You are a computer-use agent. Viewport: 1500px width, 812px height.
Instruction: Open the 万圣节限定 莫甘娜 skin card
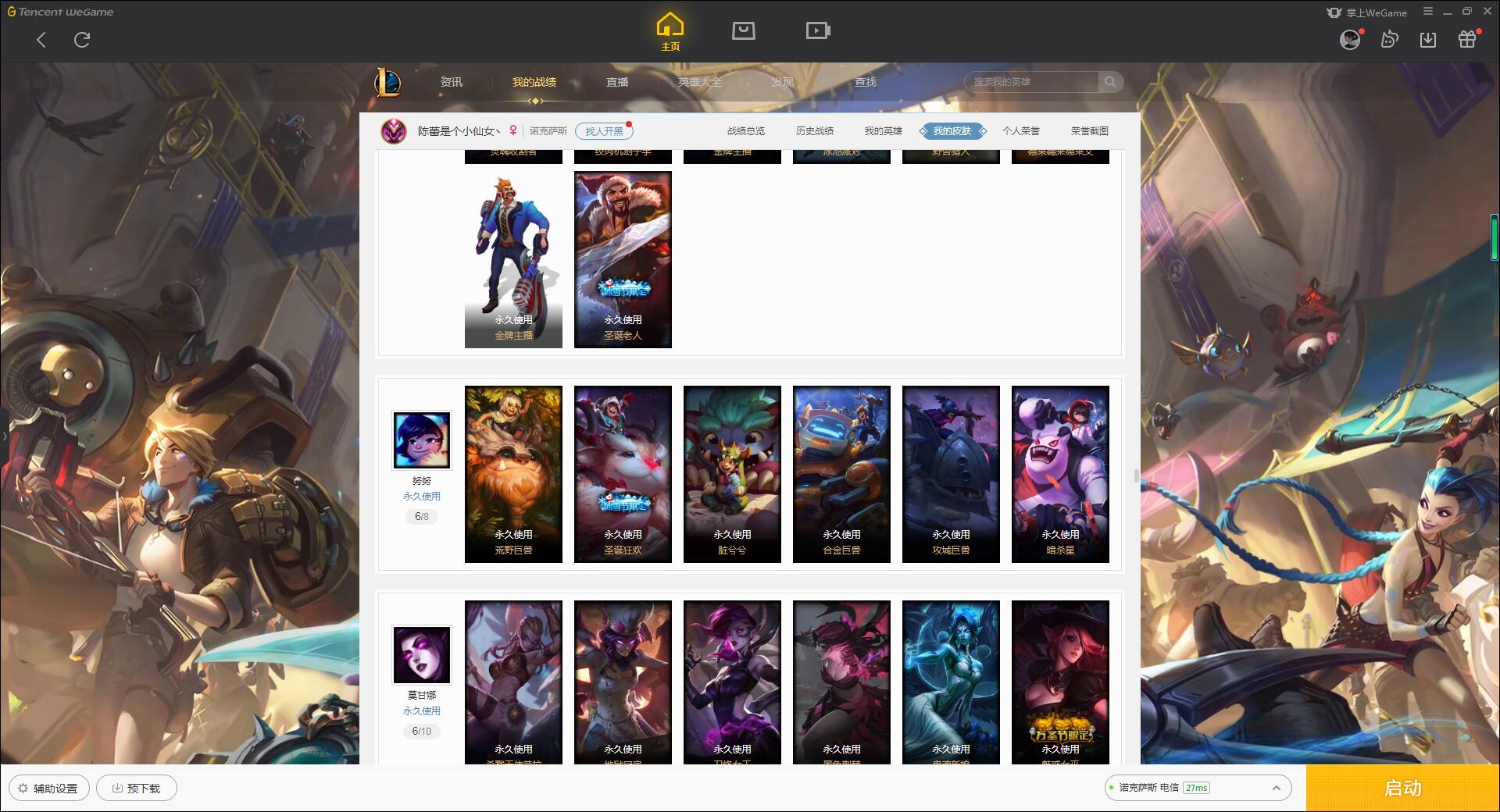[x=1060, y=682]
